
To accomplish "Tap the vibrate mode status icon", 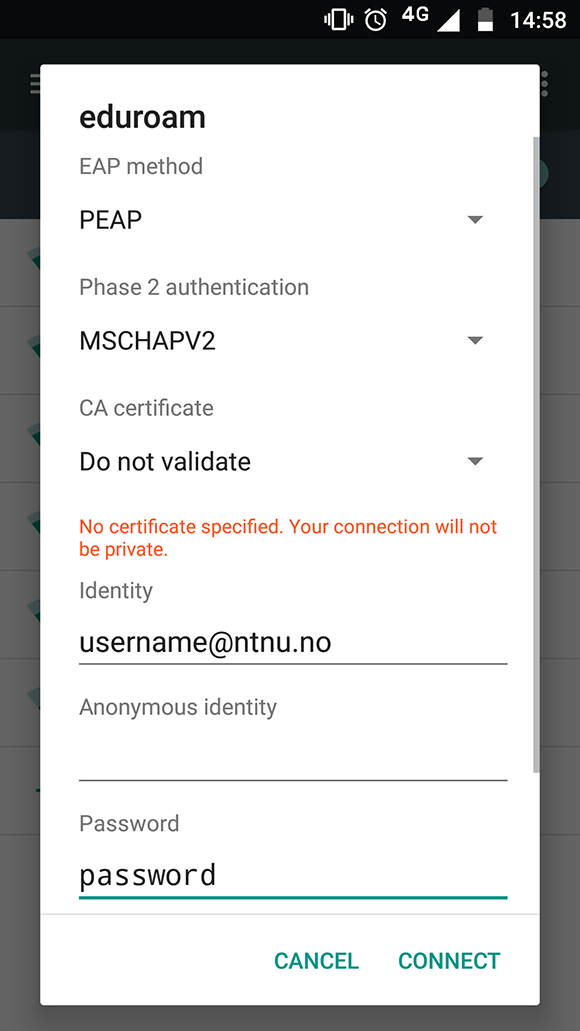I will point(339,20).
